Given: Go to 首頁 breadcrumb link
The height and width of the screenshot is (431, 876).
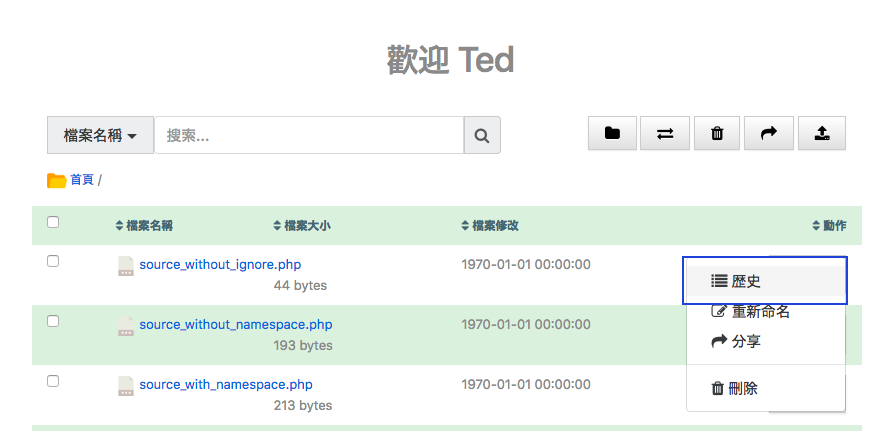Looking at the screenshot, I should coord(82,180).
